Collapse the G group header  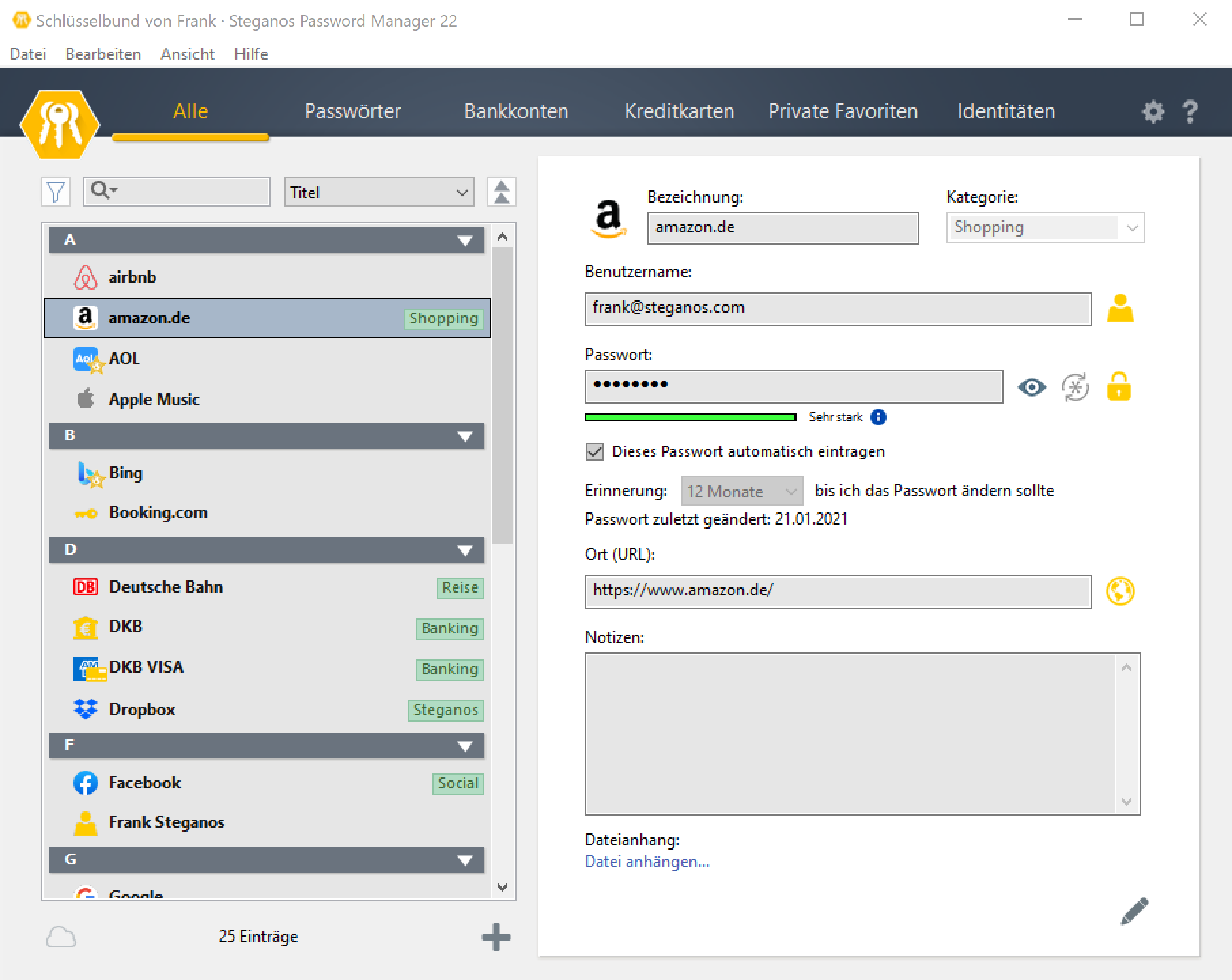(x=267, y=860)
